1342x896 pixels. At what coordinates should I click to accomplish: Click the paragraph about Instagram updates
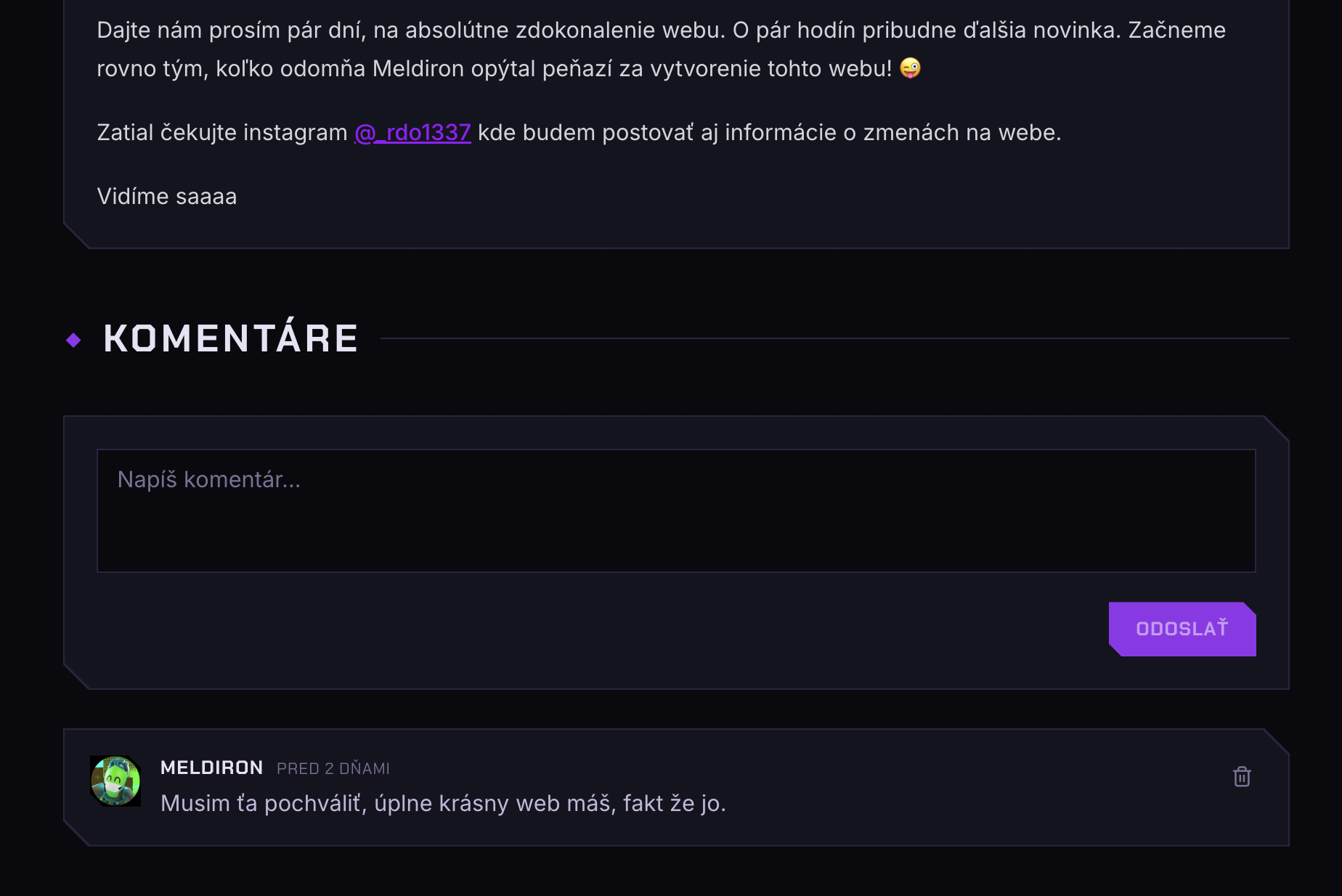point(581,132)
